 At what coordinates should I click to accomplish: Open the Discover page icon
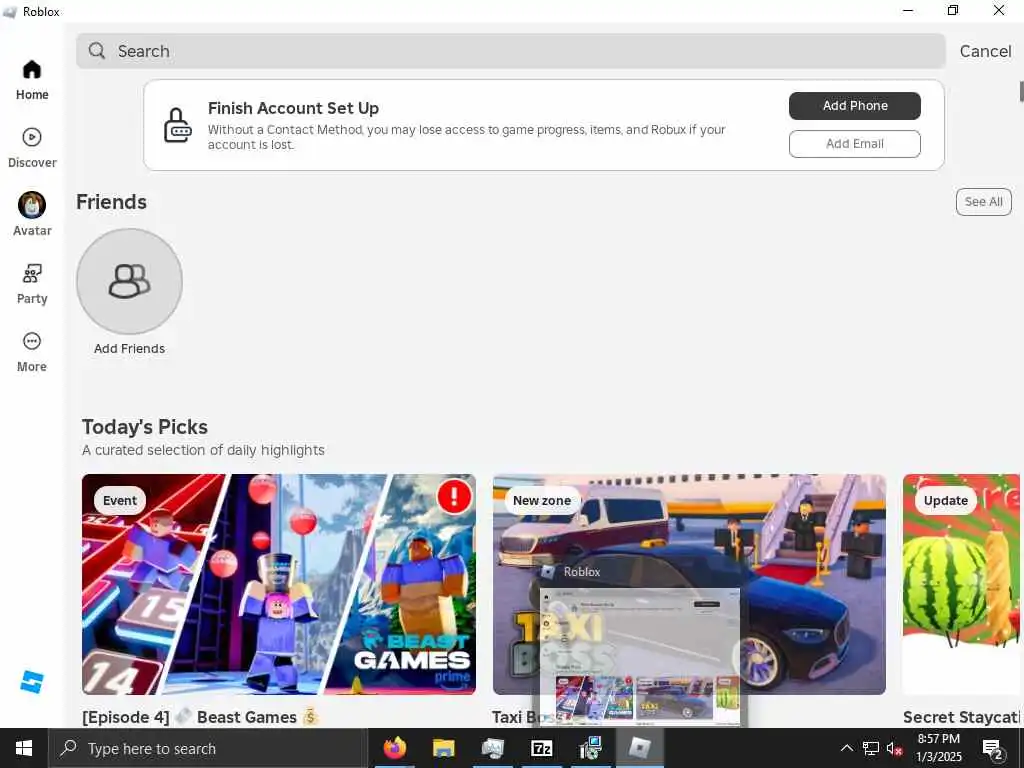pos(32,137)
